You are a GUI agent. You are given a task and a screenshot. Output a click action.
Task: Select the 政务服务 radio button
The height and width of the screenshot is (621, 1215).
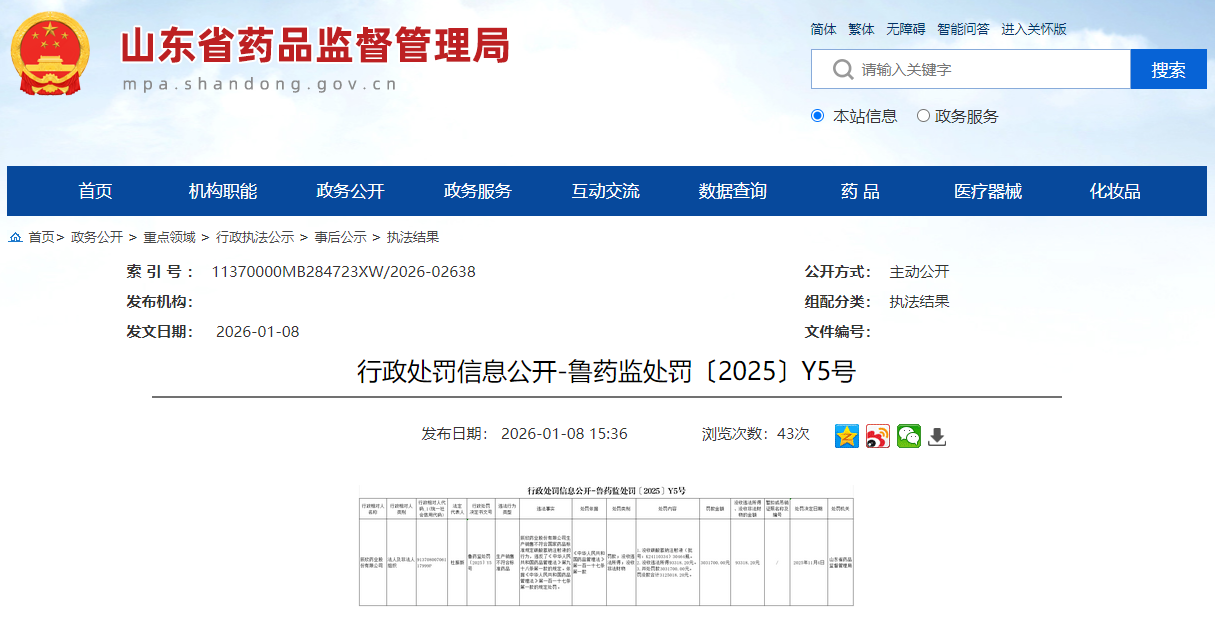tap(923, 116)
